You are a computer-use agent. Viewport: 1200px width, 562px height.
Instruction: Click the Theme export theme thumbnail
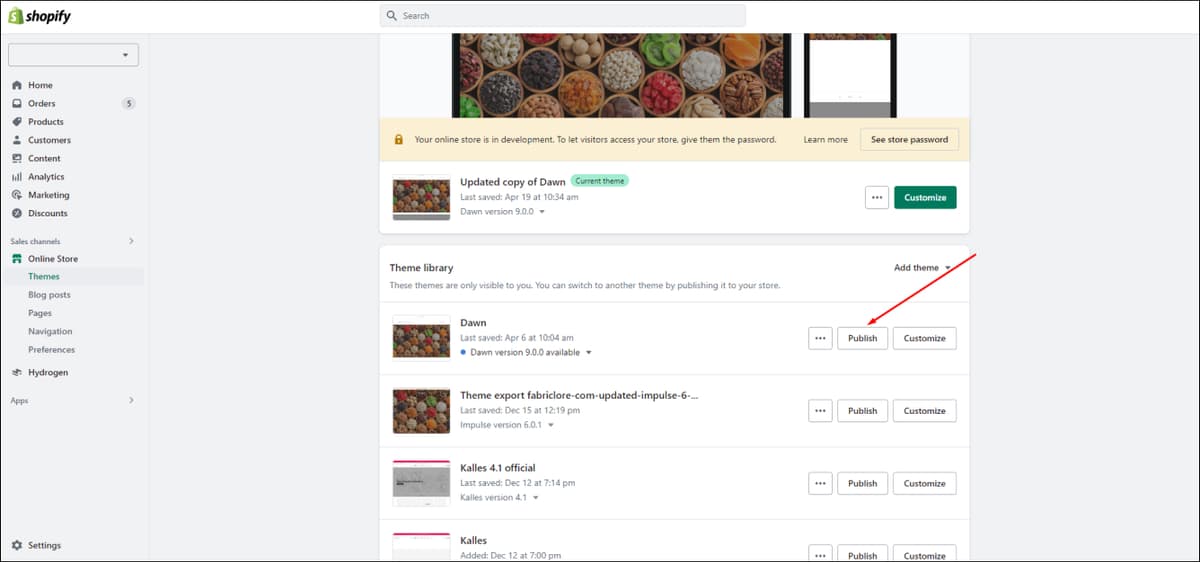421,410
